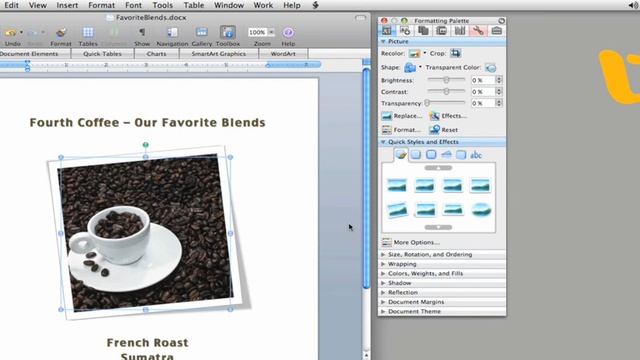
Task: Open the Work menu
Action: tap(263, 5)
